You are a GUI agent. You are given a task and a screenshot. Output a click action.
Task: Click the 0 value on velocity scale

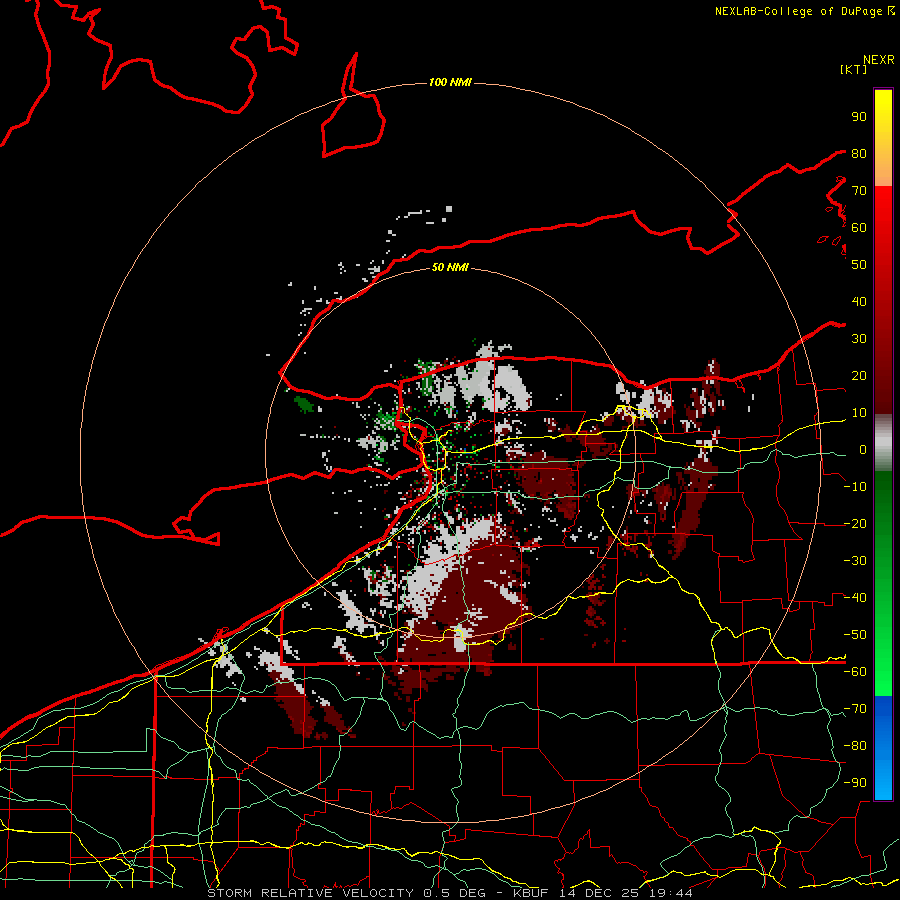click(863, 449)
